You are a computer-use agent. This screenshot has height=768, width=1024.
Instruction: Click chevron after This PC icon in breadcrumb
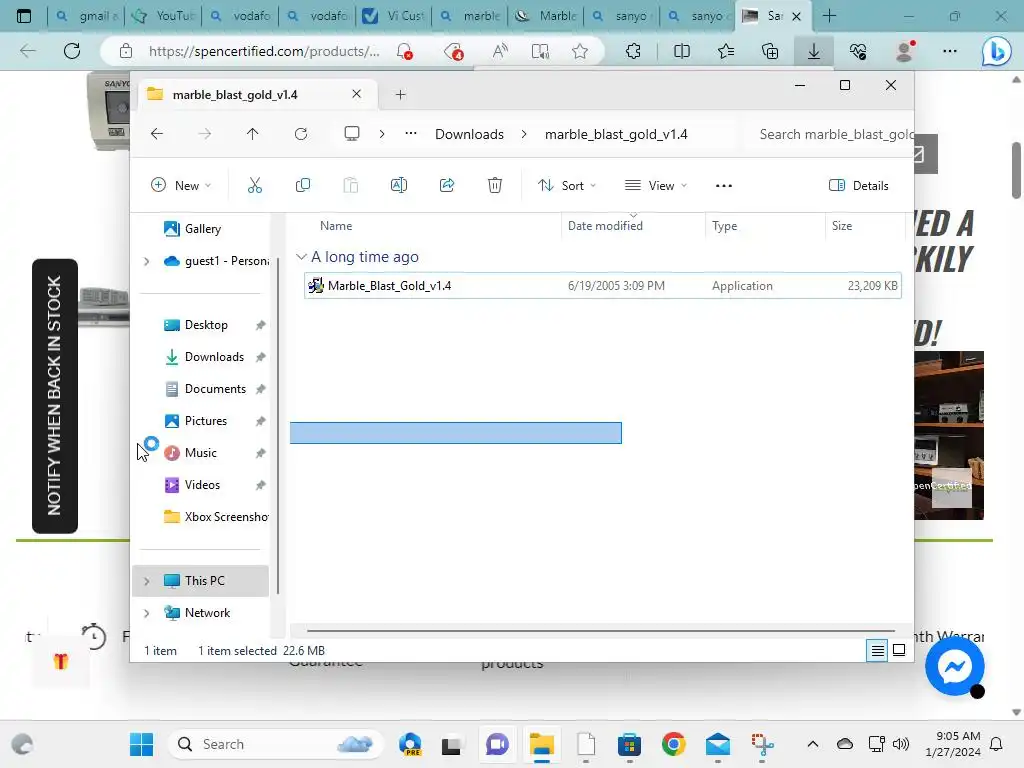pos(381,134)
